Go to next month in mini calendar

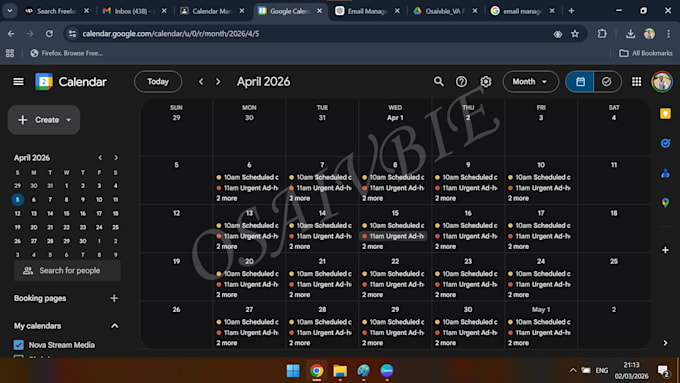click(116, 157)
